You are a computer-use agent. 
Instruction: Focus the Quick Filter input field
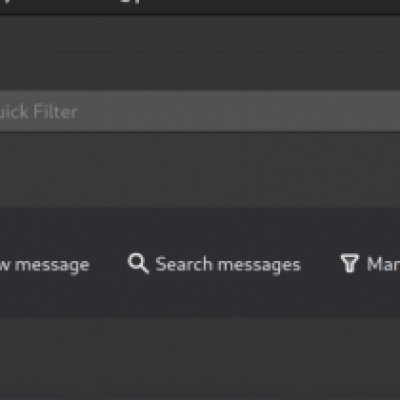click(200, 111)
